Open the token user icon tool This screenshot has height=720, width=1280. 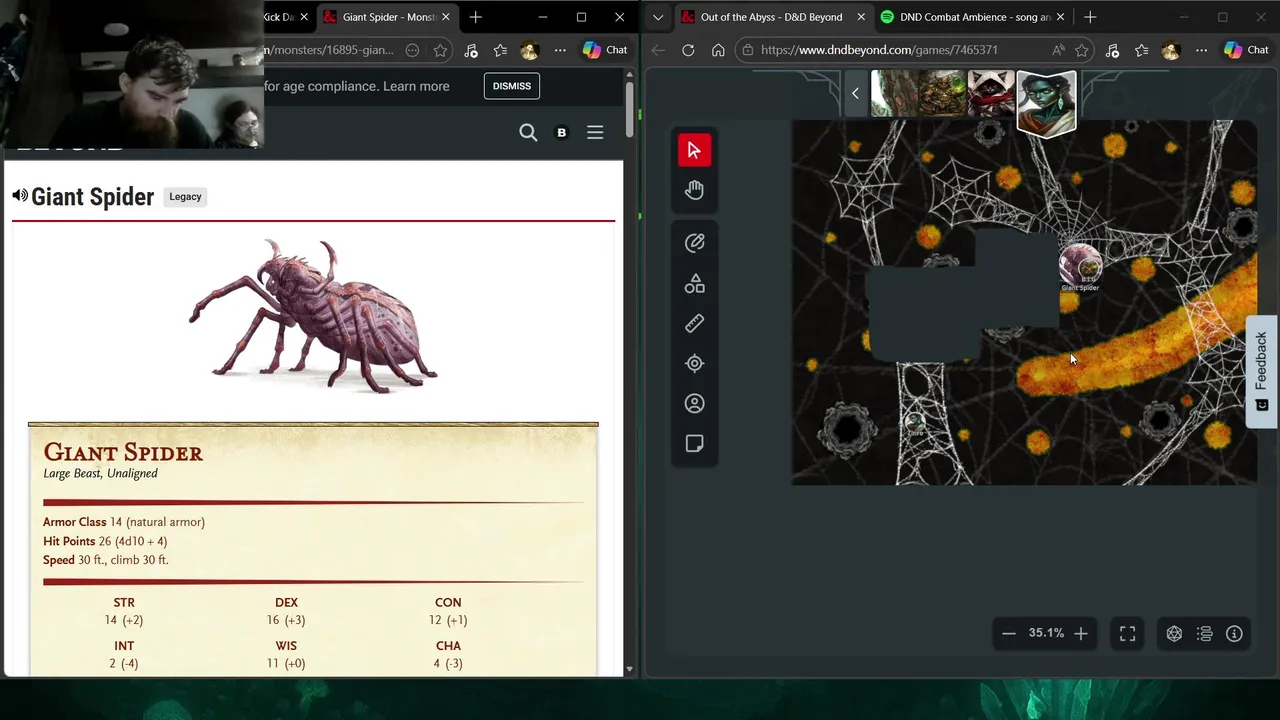[694, 404]
